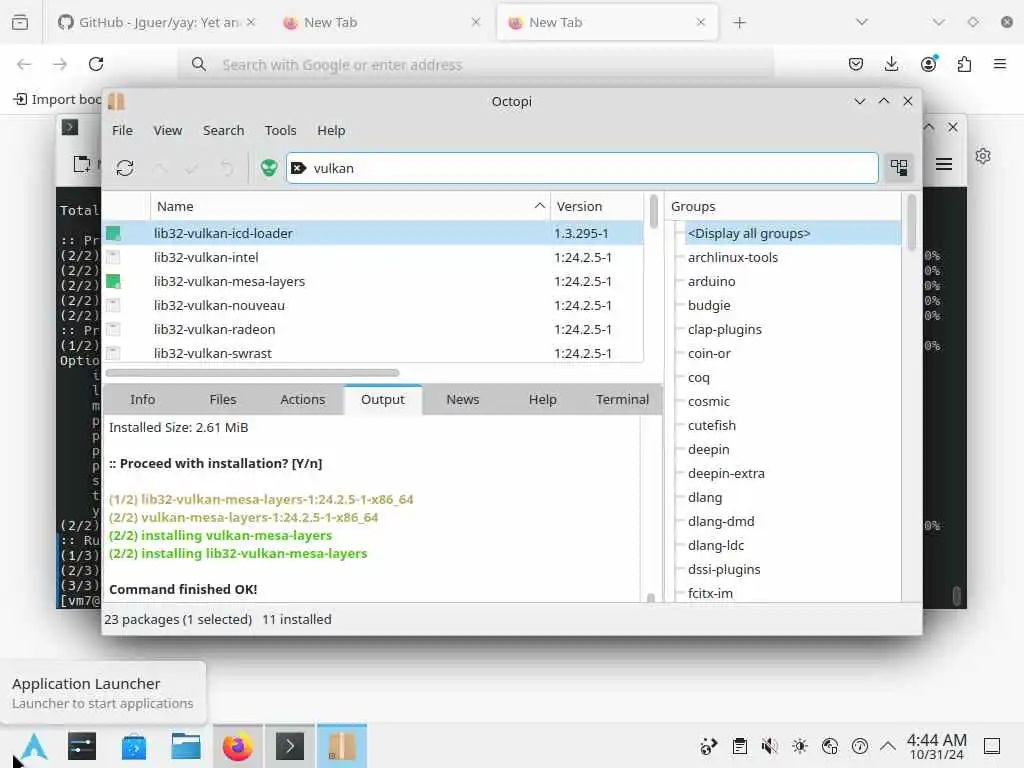Click the groups list vertical scrollbar
The height and width of the screenshot is (768, 1024).
pos(911,222)
